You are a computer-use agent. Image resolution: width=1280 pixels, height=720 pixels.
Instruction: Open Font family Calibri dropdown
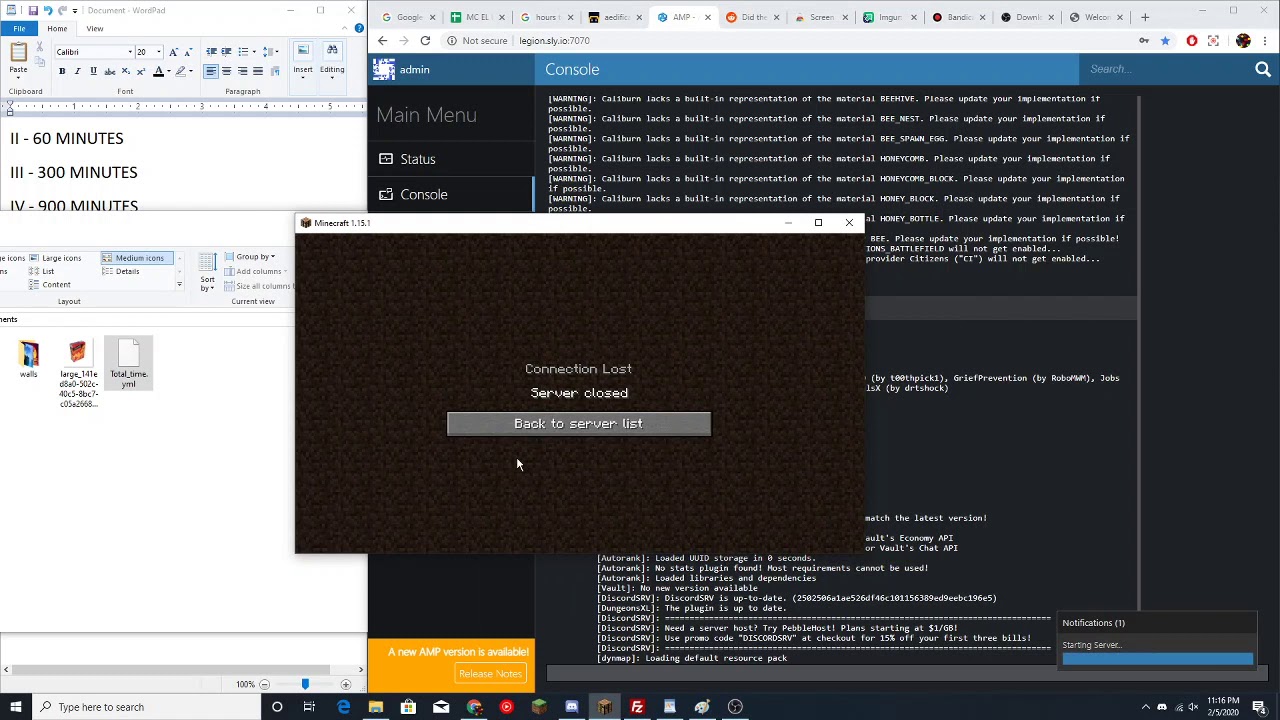[x=129, y=52]
